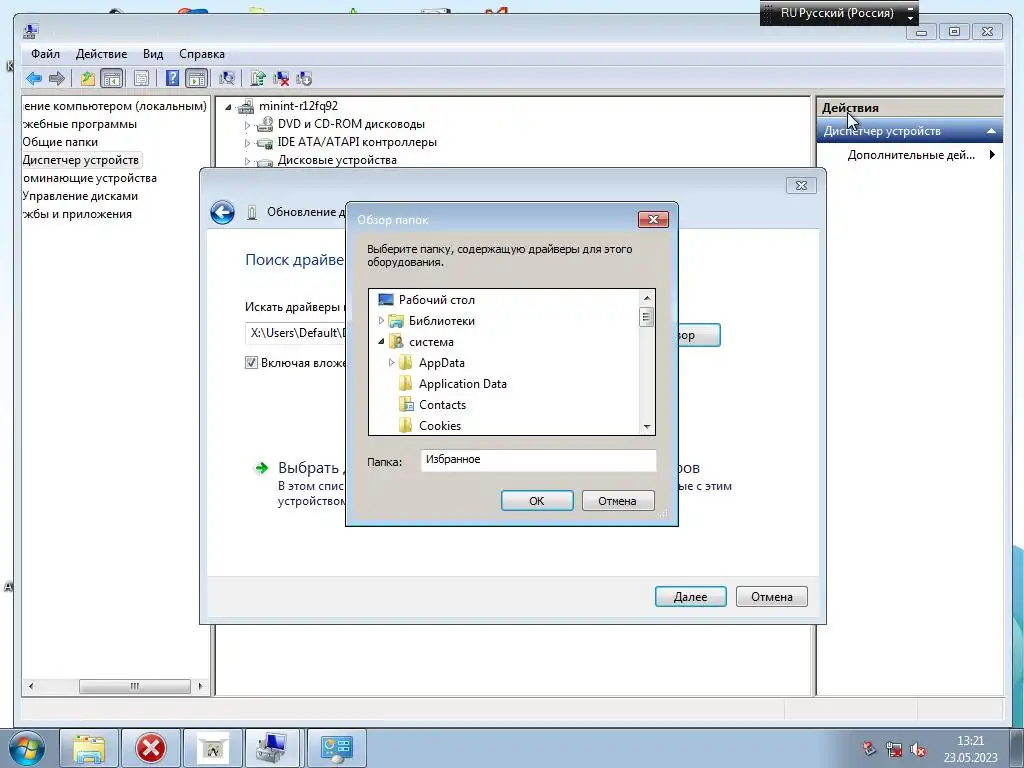Open the Windows Start orb
Image resolution: width=1024 pixels, height=768 pixels.
click(x=26, y=748)
